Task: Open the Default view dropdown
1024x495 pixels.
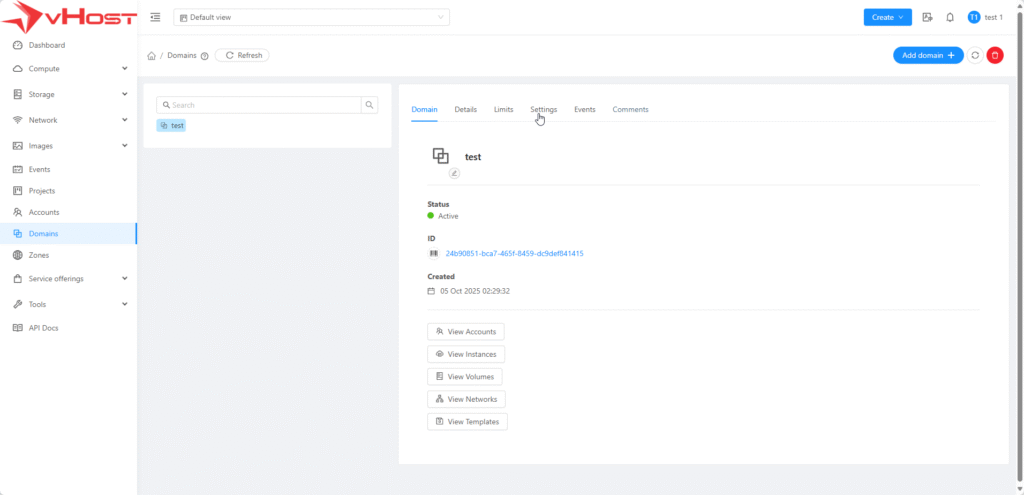Action: coord(311,17)
